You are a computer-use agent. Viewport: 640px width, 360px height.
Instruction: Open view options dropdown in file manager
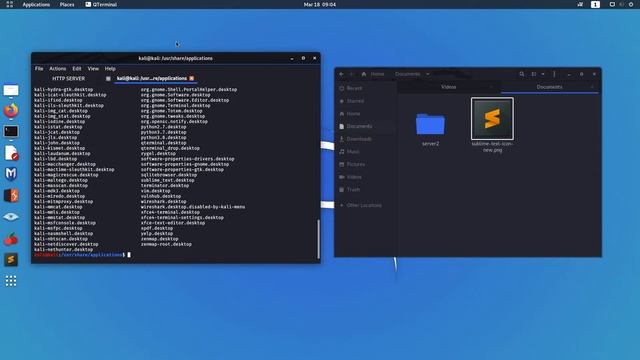tap(543, 74)
